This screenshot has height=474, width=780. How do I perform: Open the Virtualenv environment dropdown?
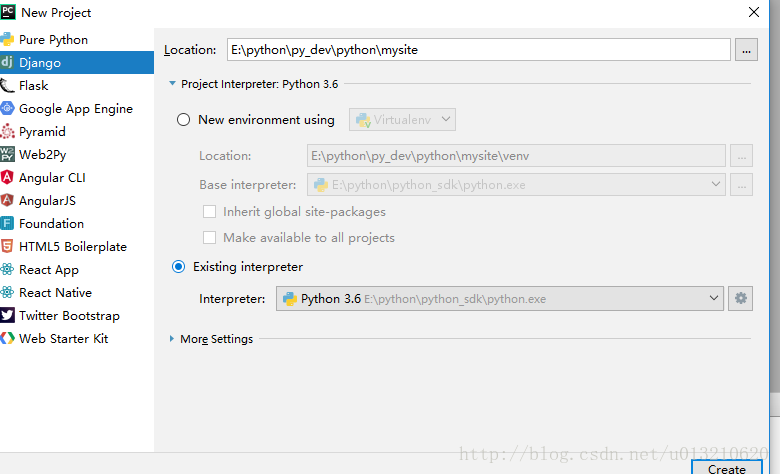[402, 119]
